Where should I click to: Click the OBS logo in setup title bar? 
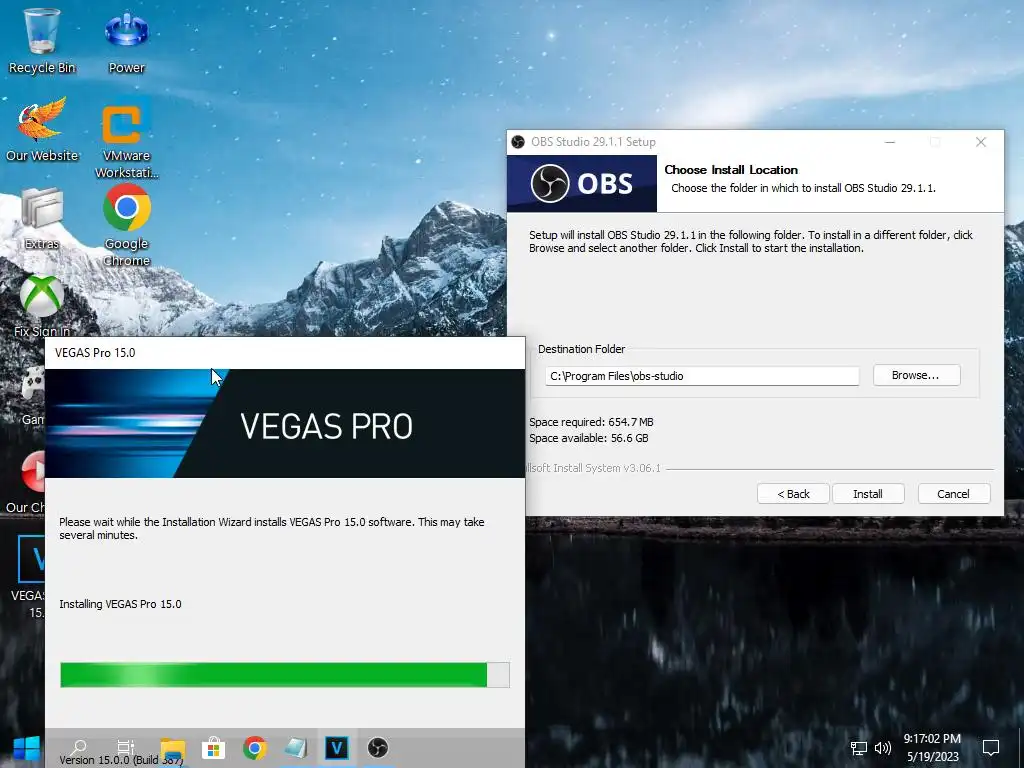pos(518,142)
